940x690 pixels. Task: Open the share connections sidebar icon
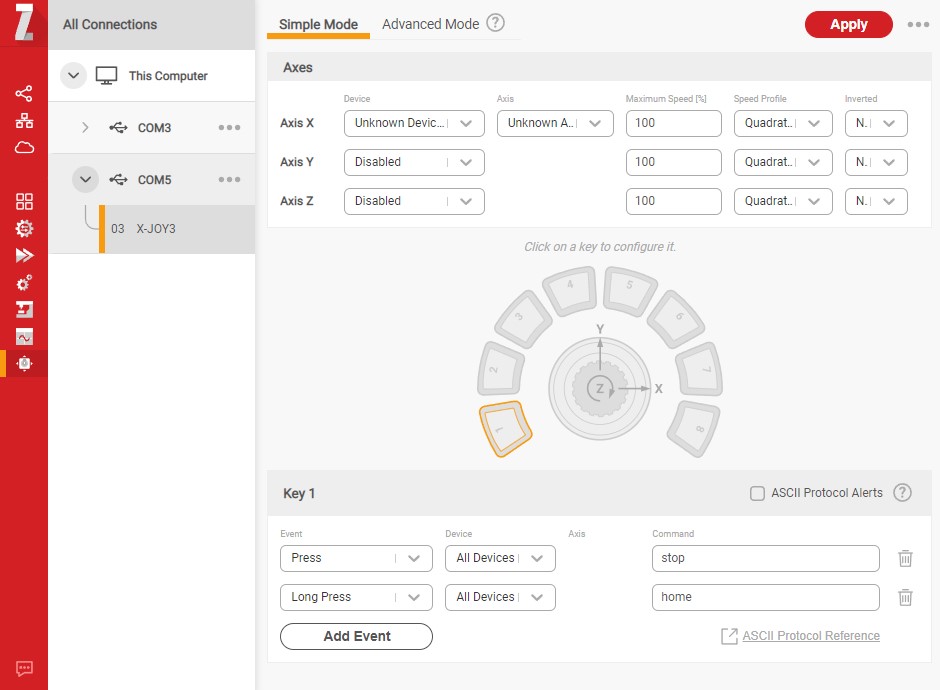(24, 94)
